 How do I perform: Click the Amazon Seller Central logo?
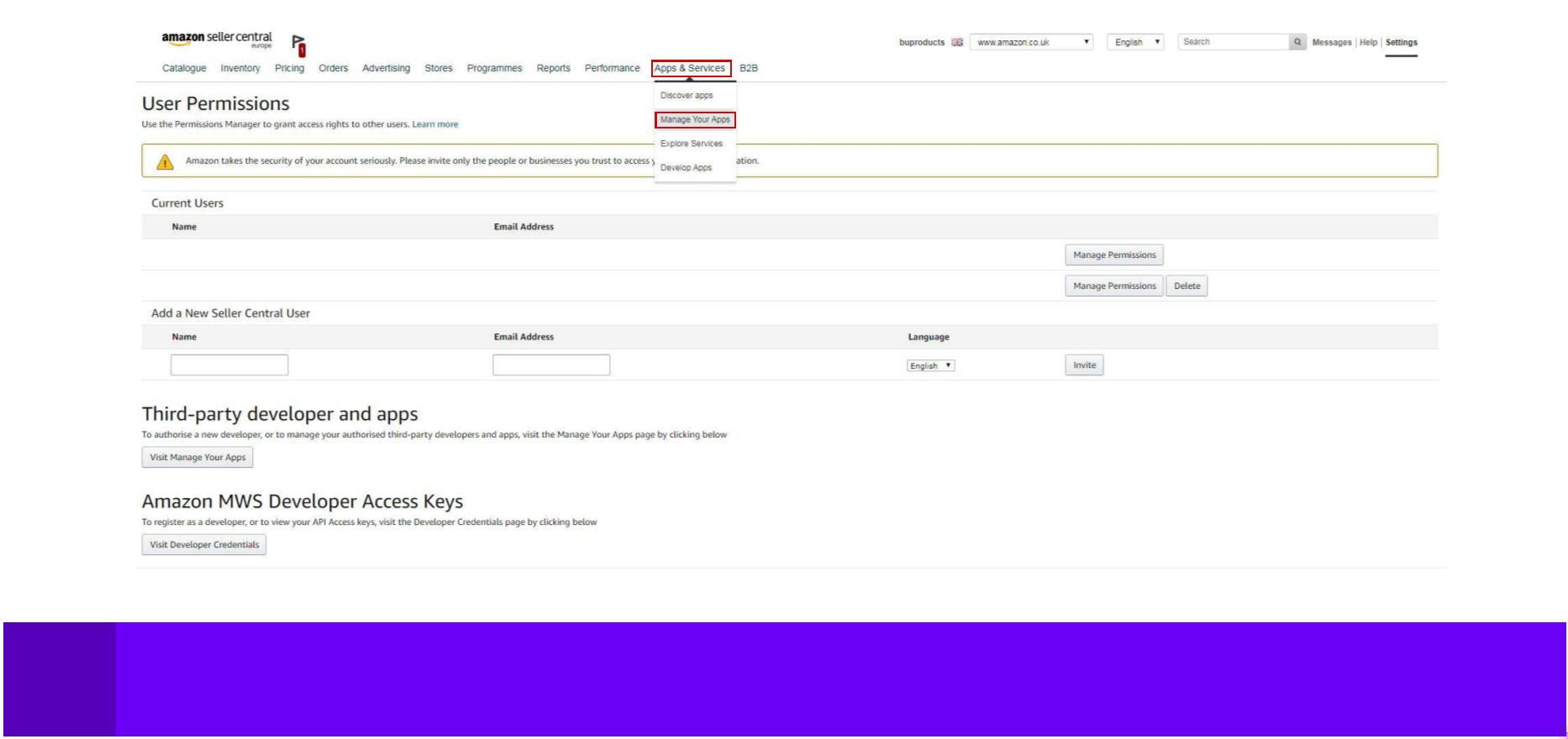pos(217,39)
